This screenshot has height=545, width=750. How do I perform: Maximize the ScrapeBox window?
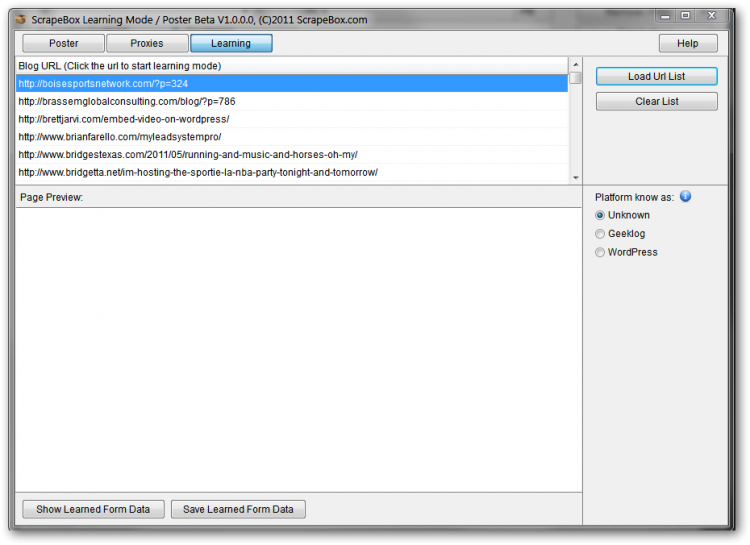tap(685, 16)
